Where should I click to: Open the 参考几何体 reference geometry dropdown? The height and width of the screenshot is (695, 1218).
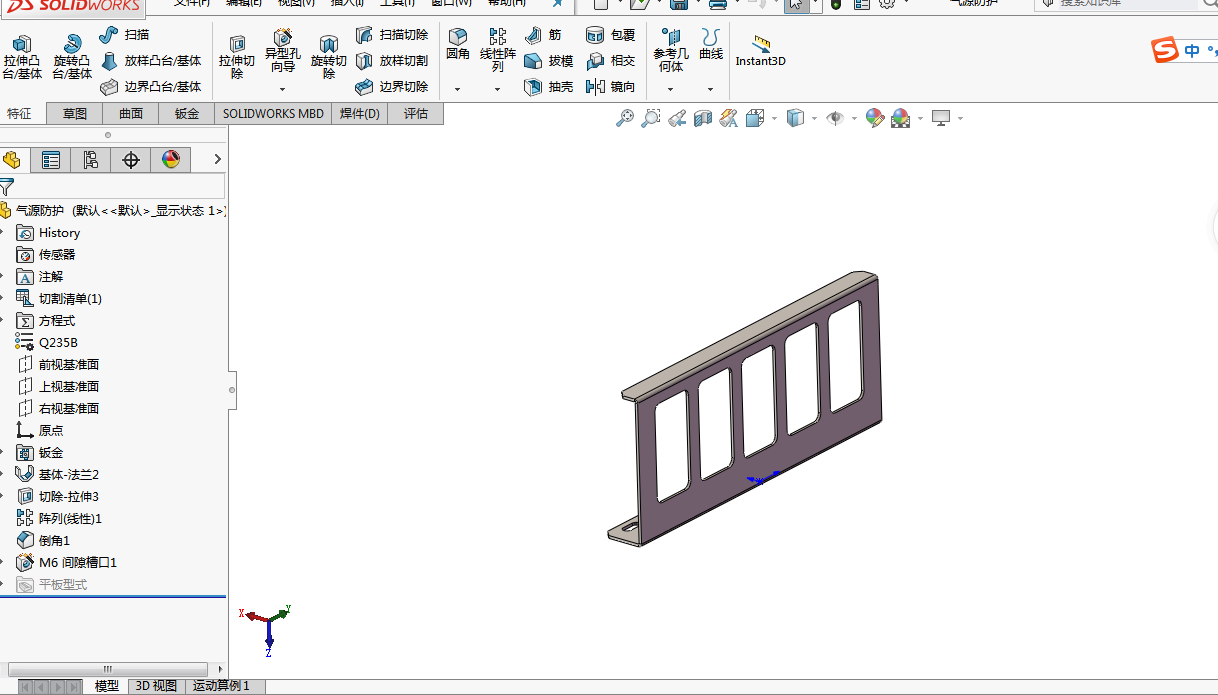coord(670,89)
